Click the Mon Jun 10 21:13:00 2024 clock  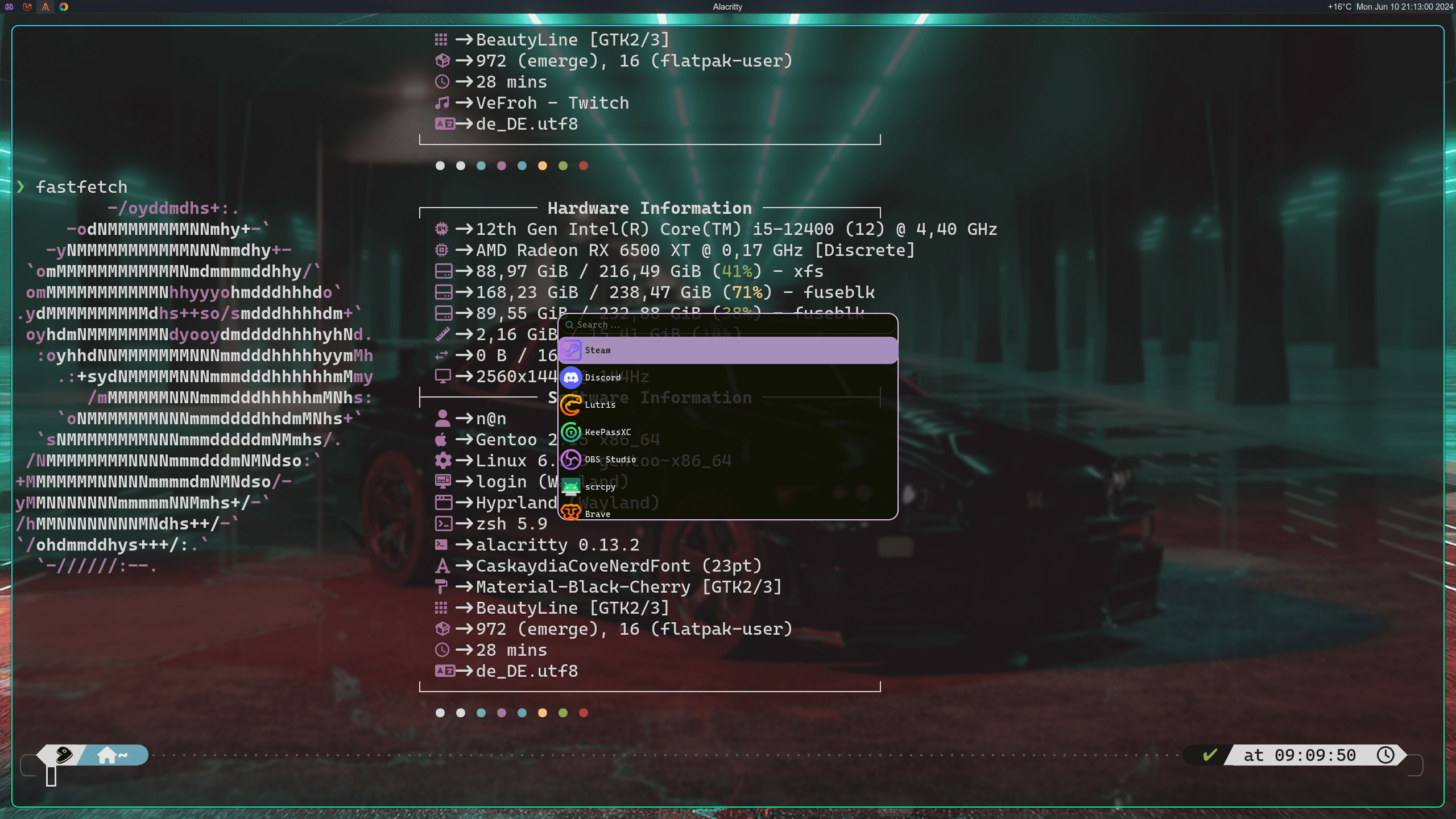1404,7
